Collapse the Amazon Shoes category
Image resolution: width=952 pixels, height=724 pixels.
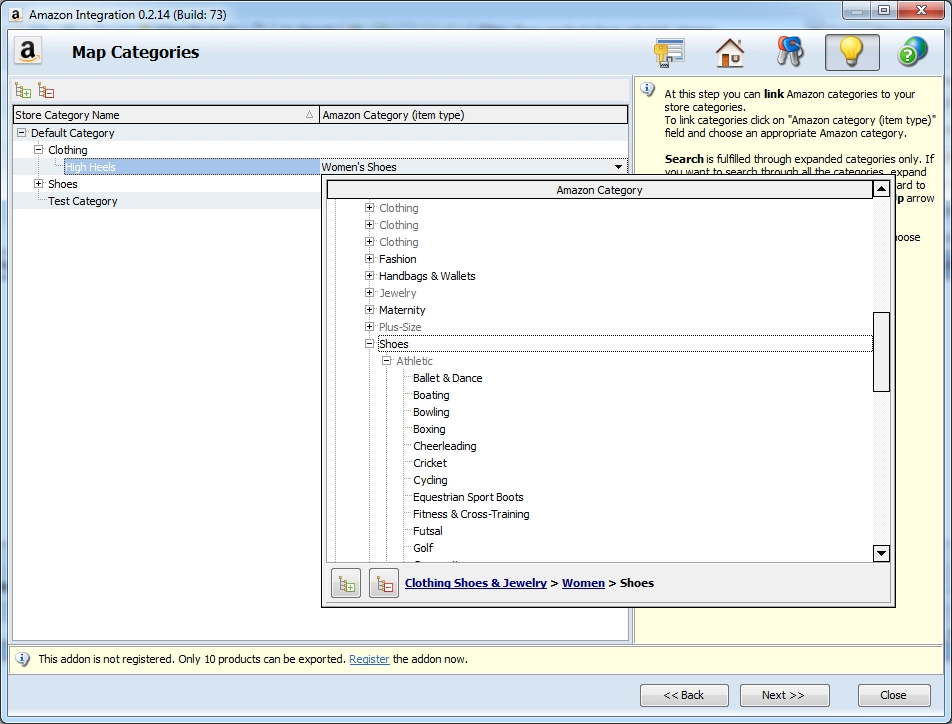(x=369, y=344)
